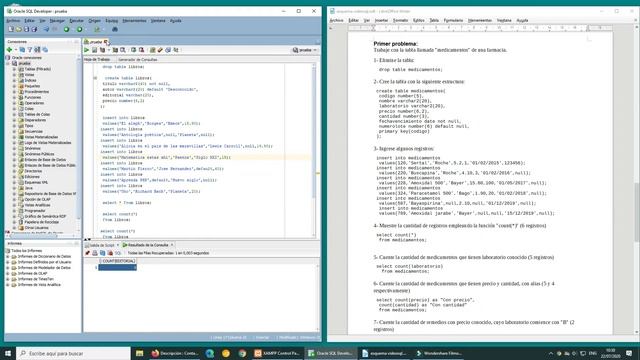Viewport: 640px width, 360px height.
Task: Click the green Forward navigation arrow
Action: (80, 29)
